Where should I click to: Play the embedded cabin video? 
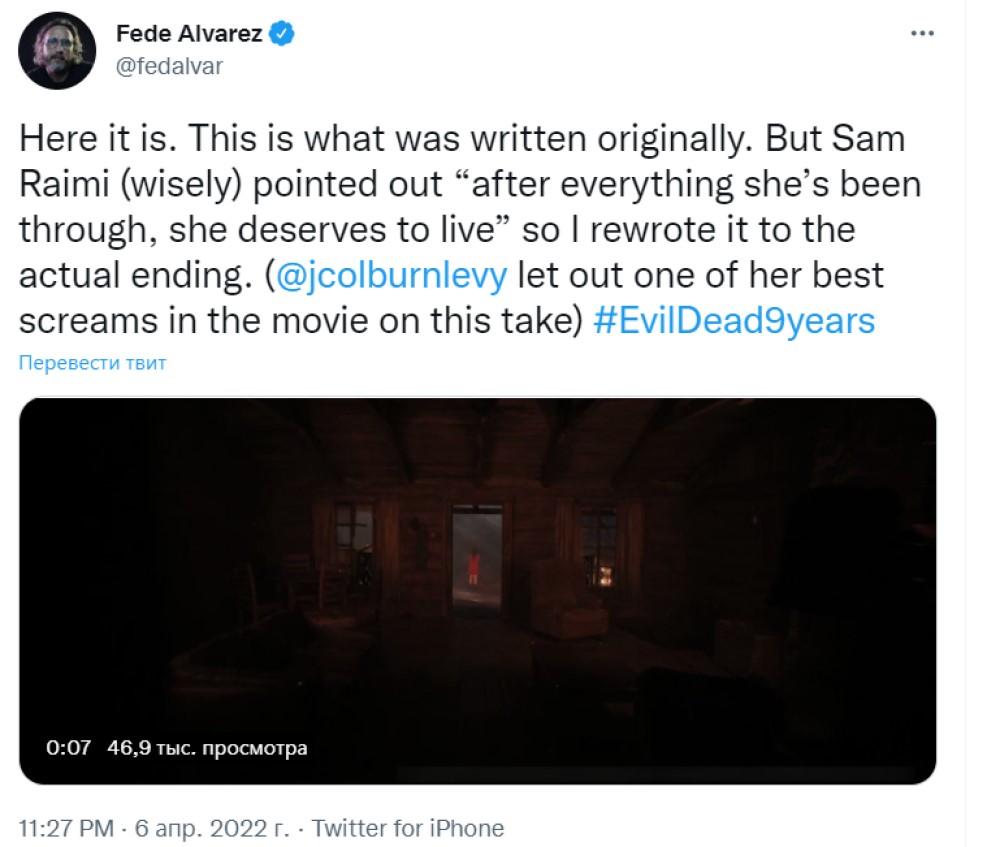[478, 590]
